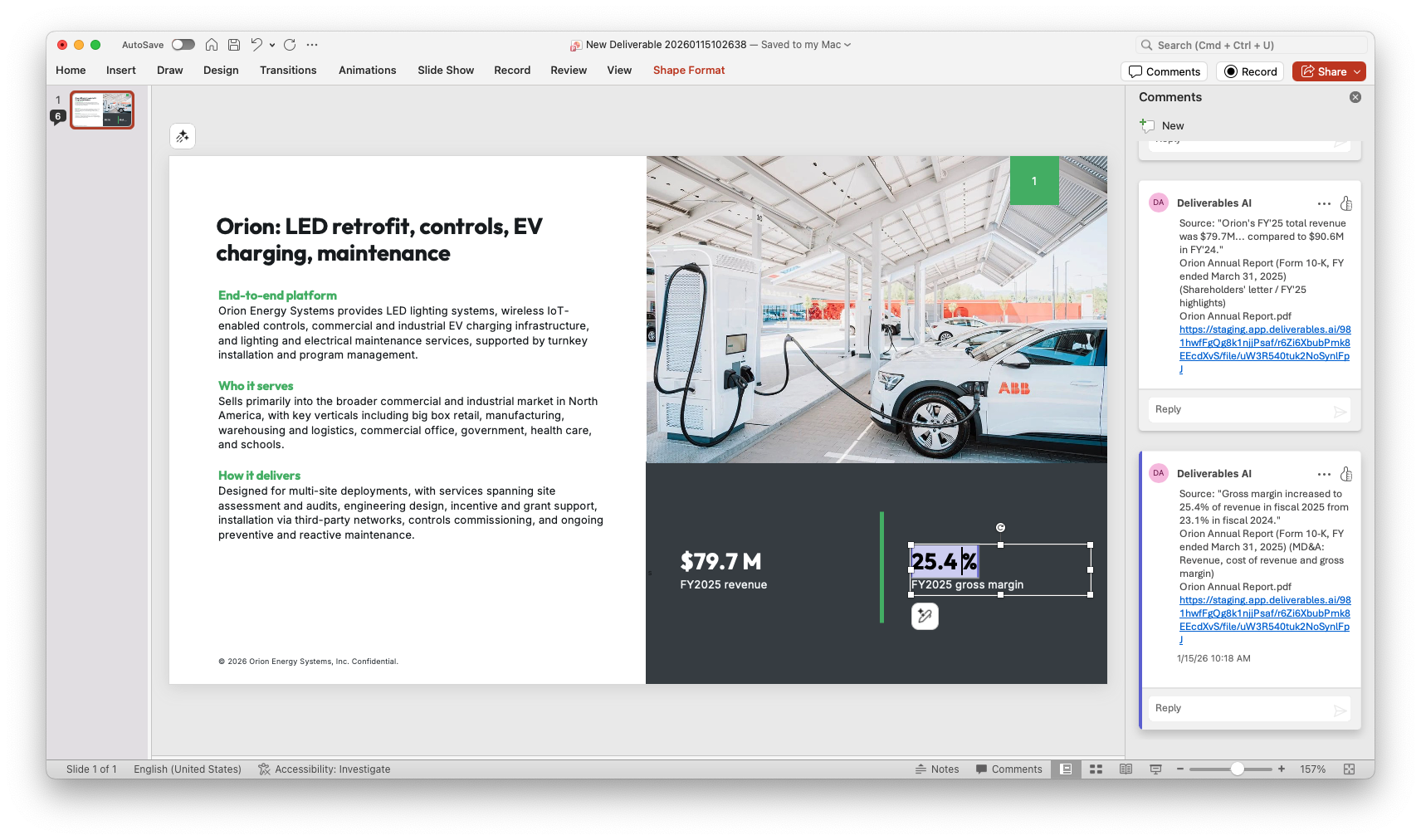Switch to the Shape Format tab
Viewport: 1421px width, 840px height.
[688, 71]
